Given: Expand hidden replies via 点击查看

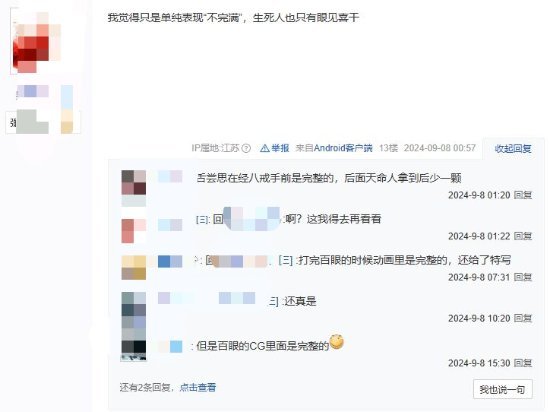Looking at the screenshot, I should pyautogui.click(x=198, y=387).
